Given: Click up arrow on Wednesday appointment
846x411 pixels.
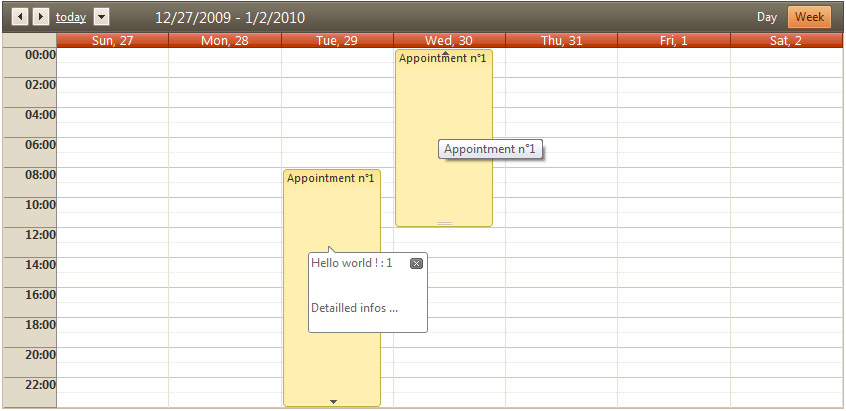Looking at the screenshot, I should click(445, 52).
